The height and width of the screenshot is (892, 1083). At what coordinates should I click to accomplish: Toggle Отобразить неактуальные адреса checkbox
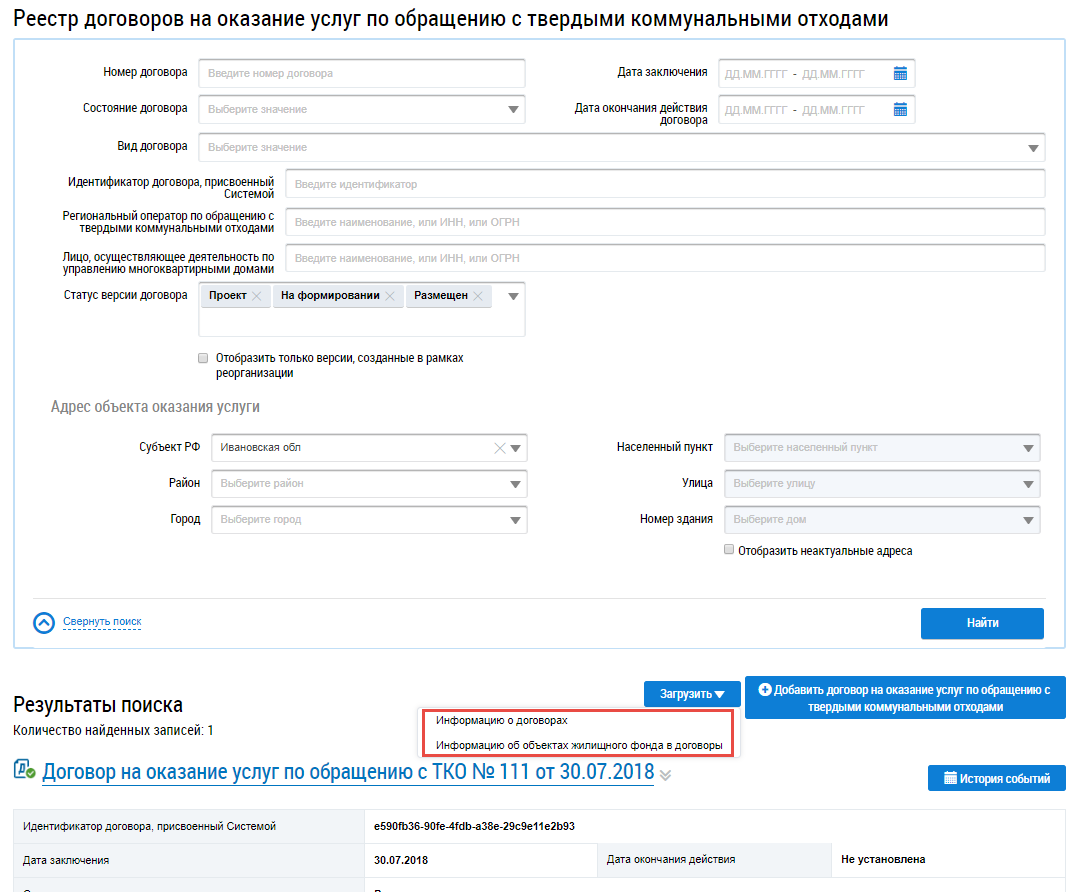tap(729, 550)
